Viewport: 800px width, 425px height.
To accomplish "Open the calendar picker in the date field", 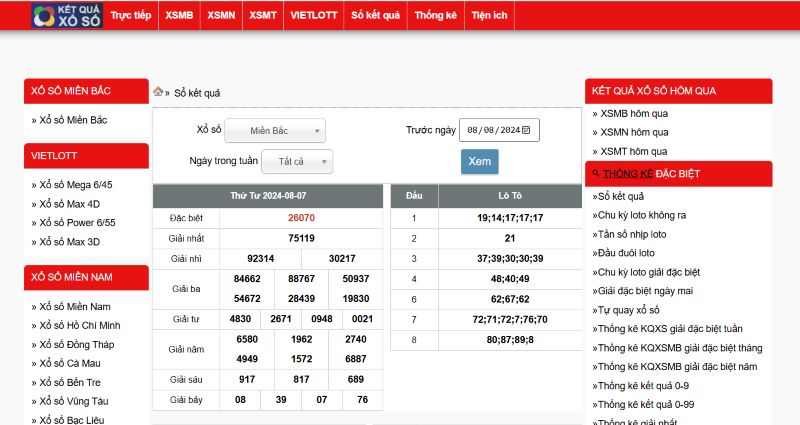I will pos(528,129).
